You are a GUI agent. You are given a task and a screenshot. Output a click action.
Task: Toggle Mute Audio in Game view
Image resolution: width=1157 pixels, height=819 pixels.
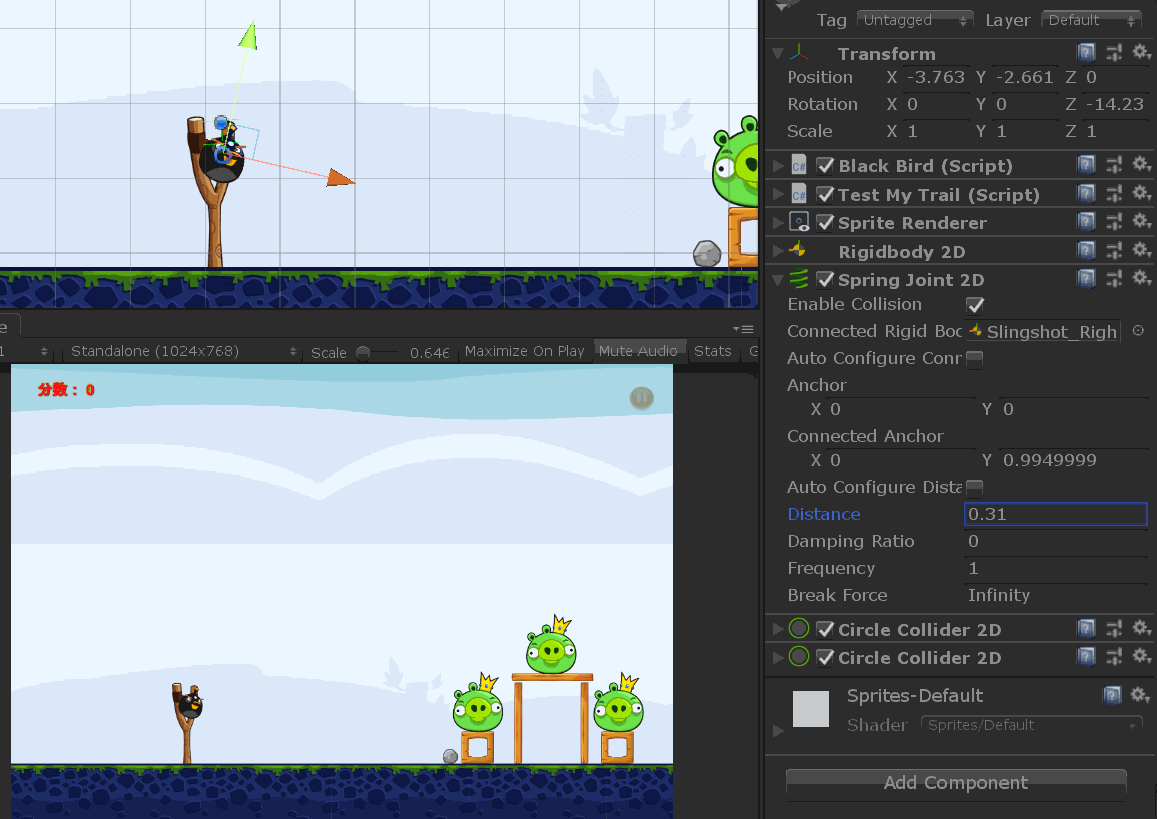[638, 351]
